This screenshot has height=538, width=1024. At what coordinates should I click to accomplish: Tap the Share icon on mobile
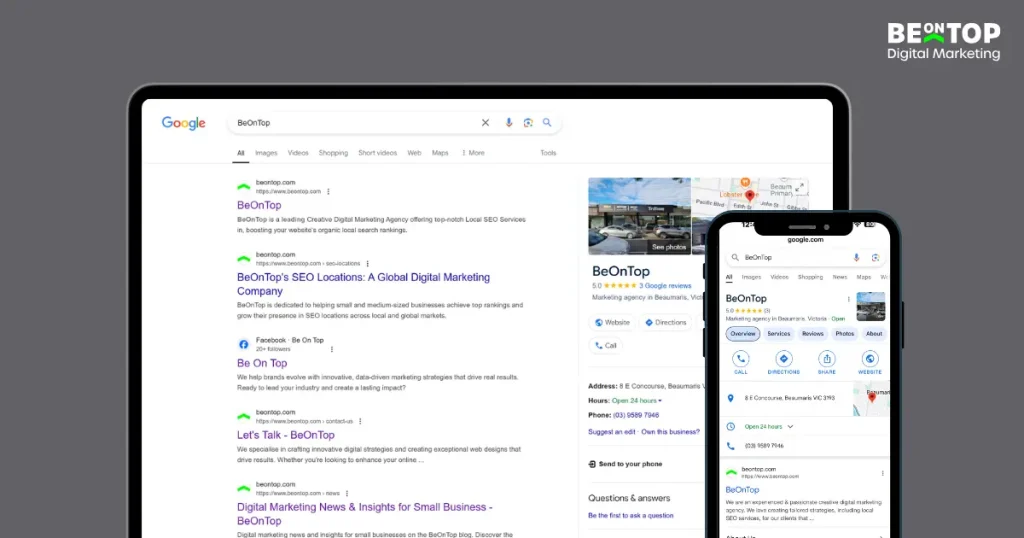tap(827, 359)
